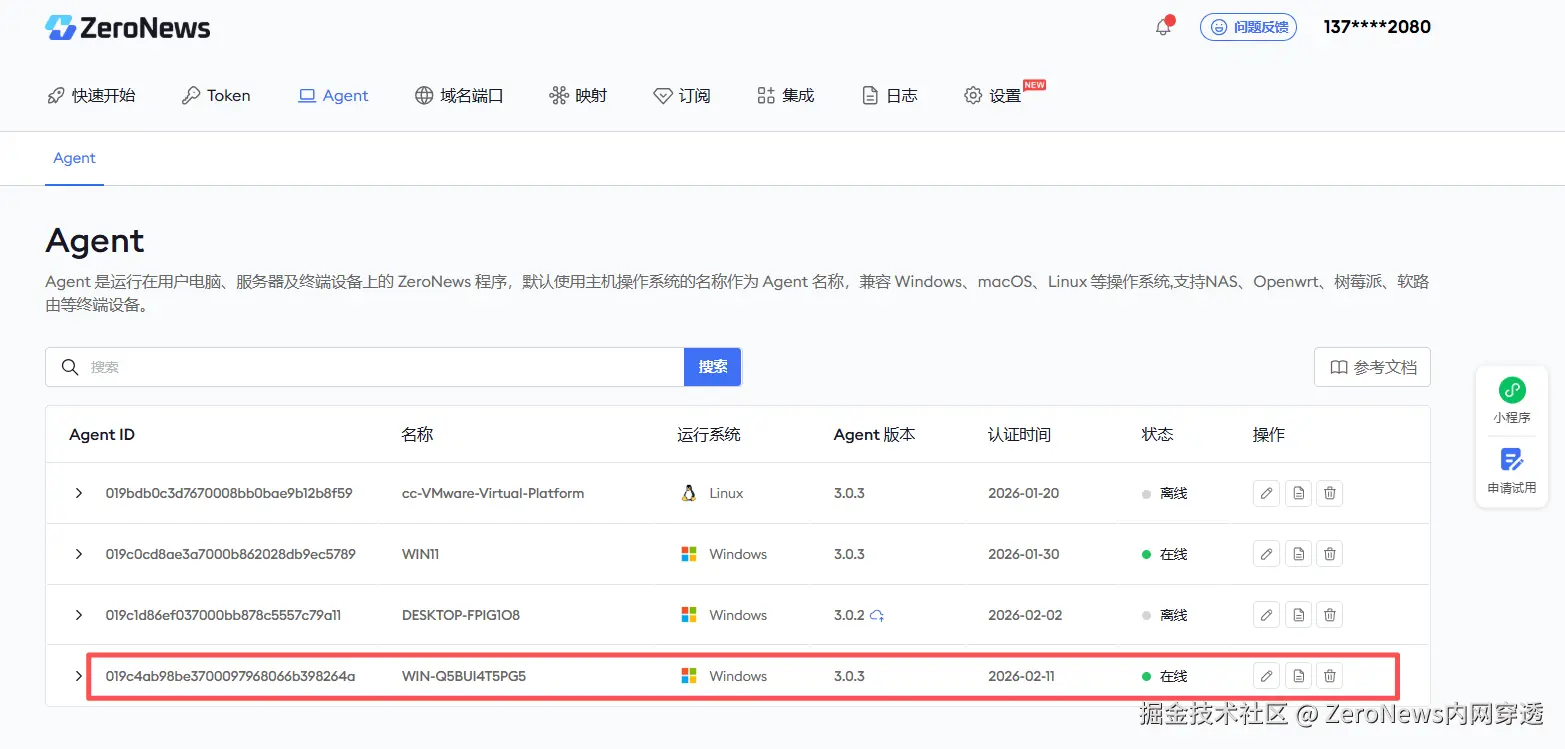Click the date 2026-02-02
Image resolution: width=1565 pixels, height=749 pixels.
1025,615
